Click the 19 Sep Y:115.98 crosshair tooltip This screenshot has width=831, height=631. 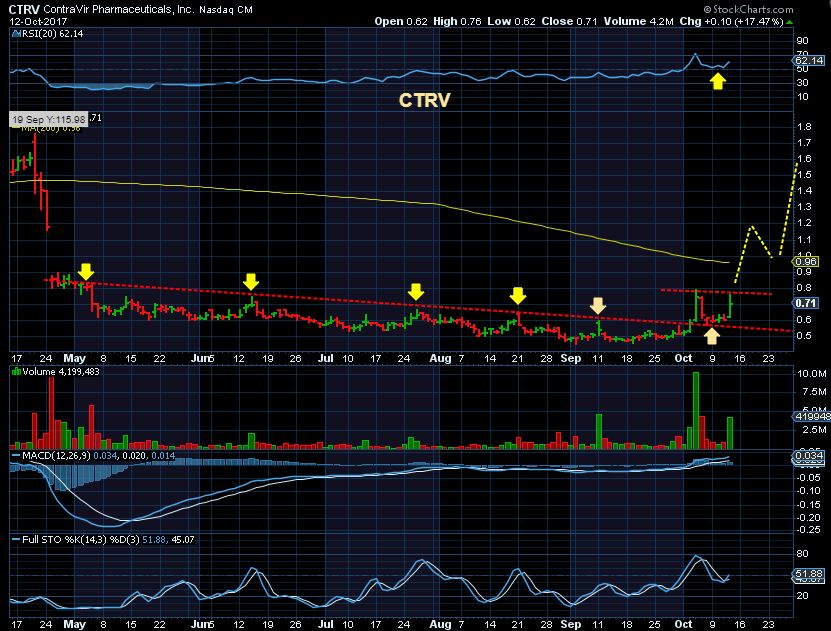[49, 120]
